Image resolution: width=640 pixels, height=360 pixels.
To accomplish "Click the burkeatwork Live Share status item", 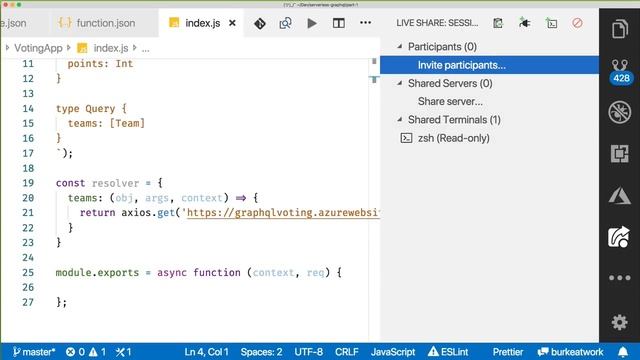I will tap(570, 352).
